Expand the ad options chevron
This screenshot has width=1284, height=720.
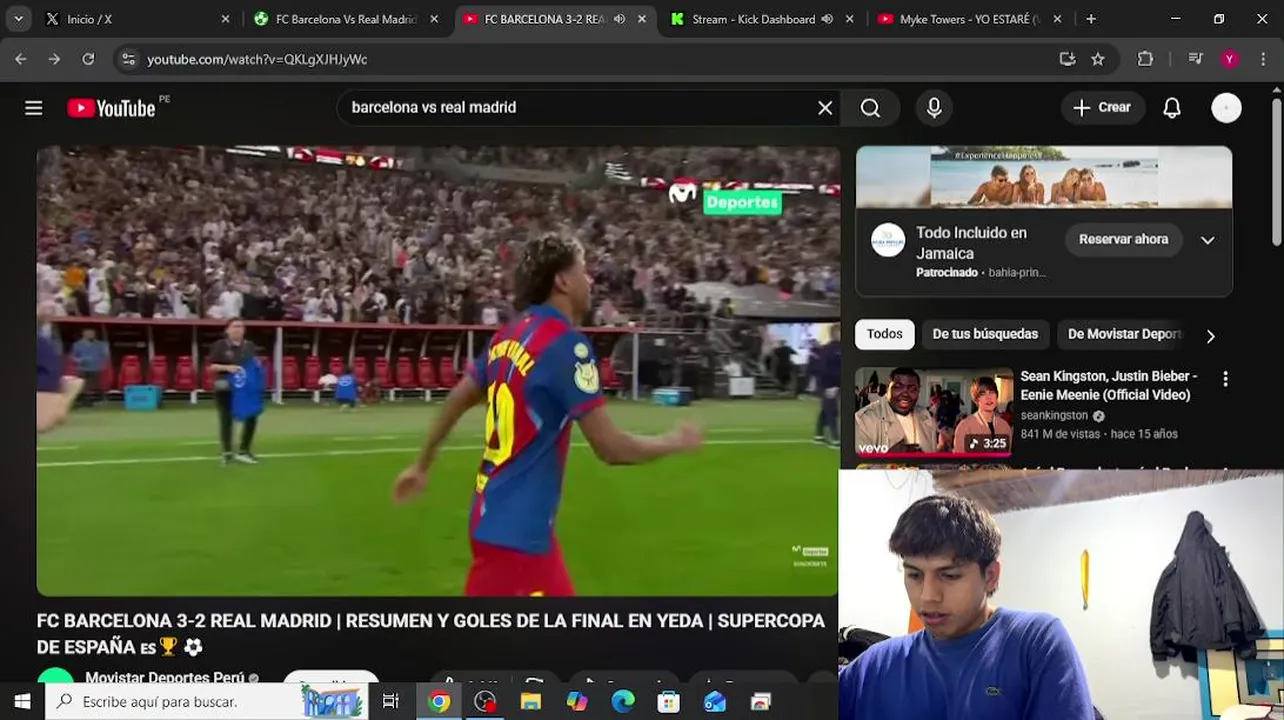coord(1207,240)
